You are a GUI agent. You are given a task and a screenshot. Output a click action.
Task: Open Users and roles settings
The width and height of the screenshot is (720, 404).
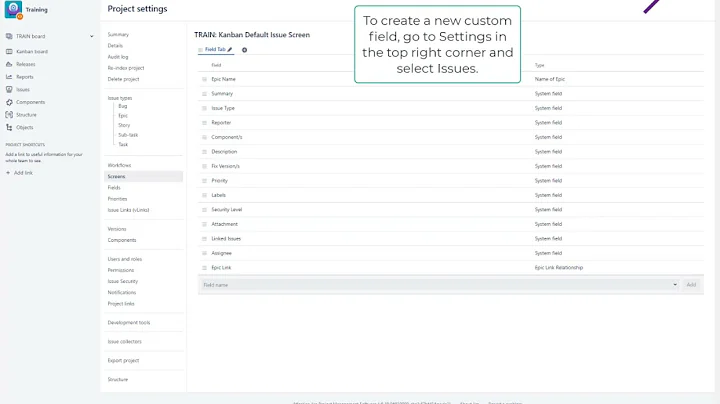(x=125, y=259)
